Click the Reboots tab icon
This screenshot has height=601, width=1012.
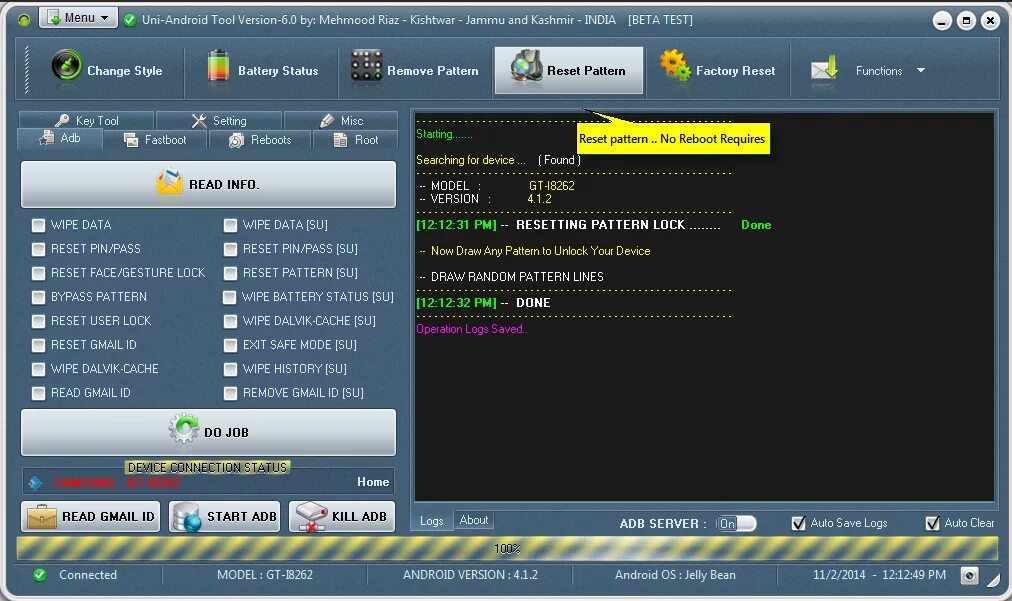click(236, 140)
